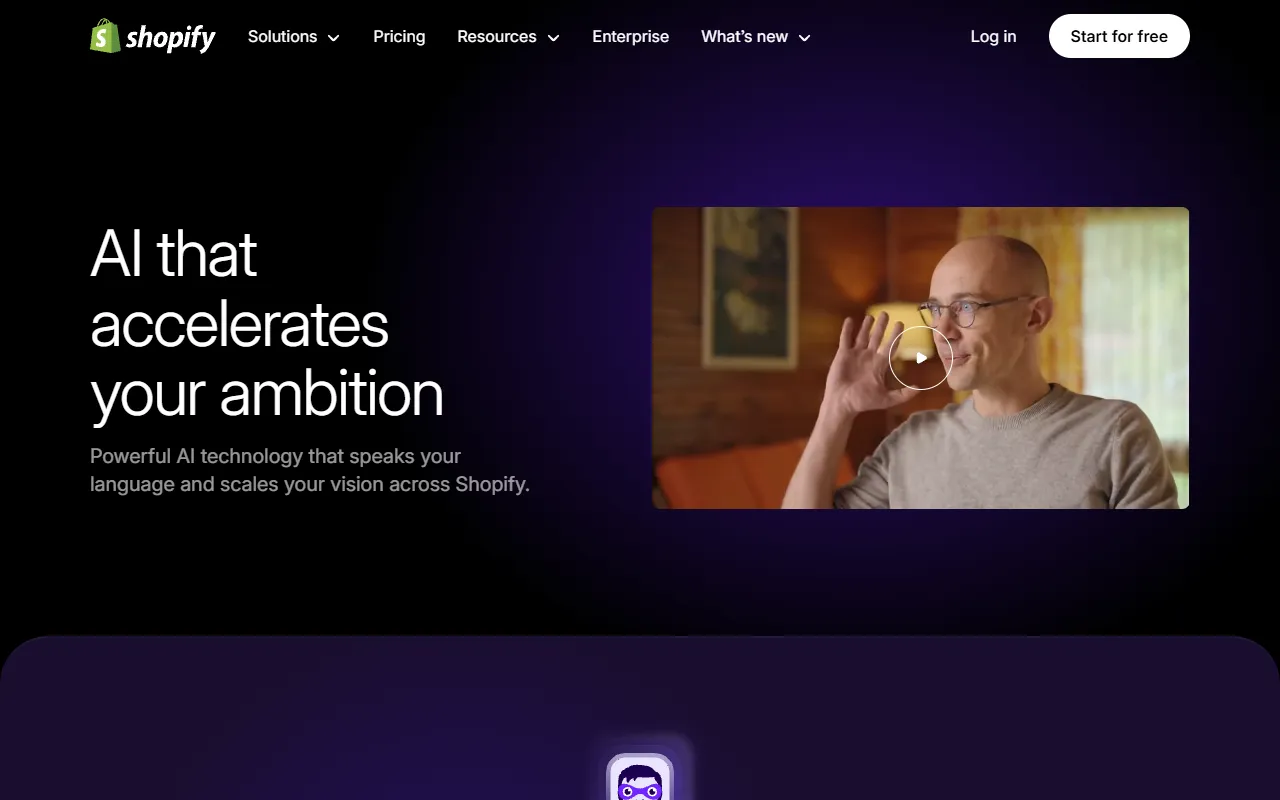Click the green Shopify bag logo icon

(x=105, y=36)
